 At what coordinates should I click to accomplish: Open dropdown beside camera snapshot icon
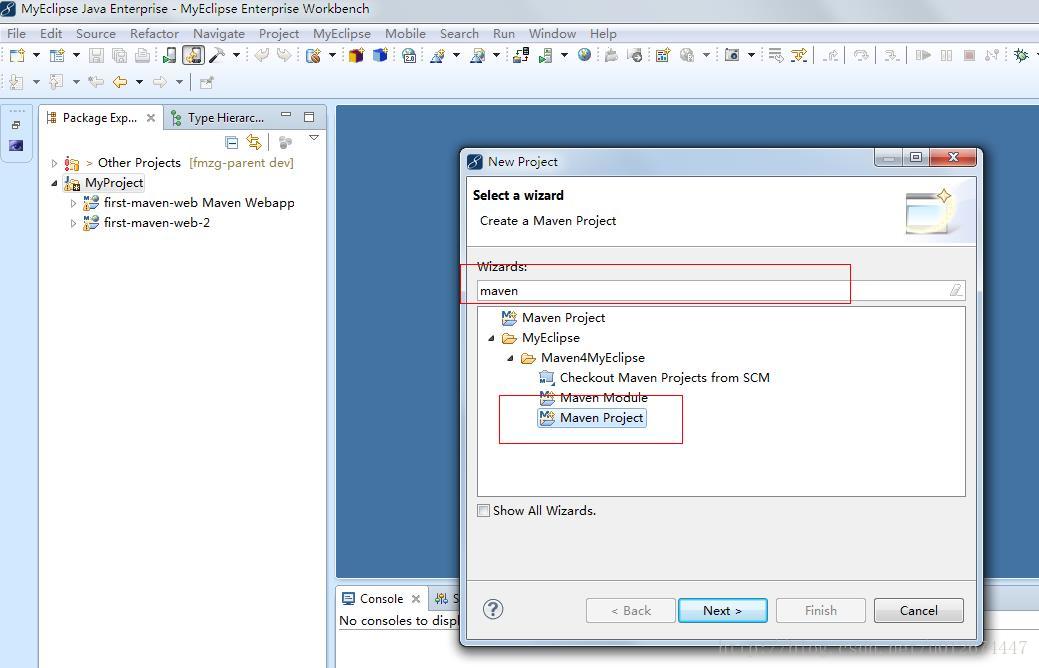point(751,56)
